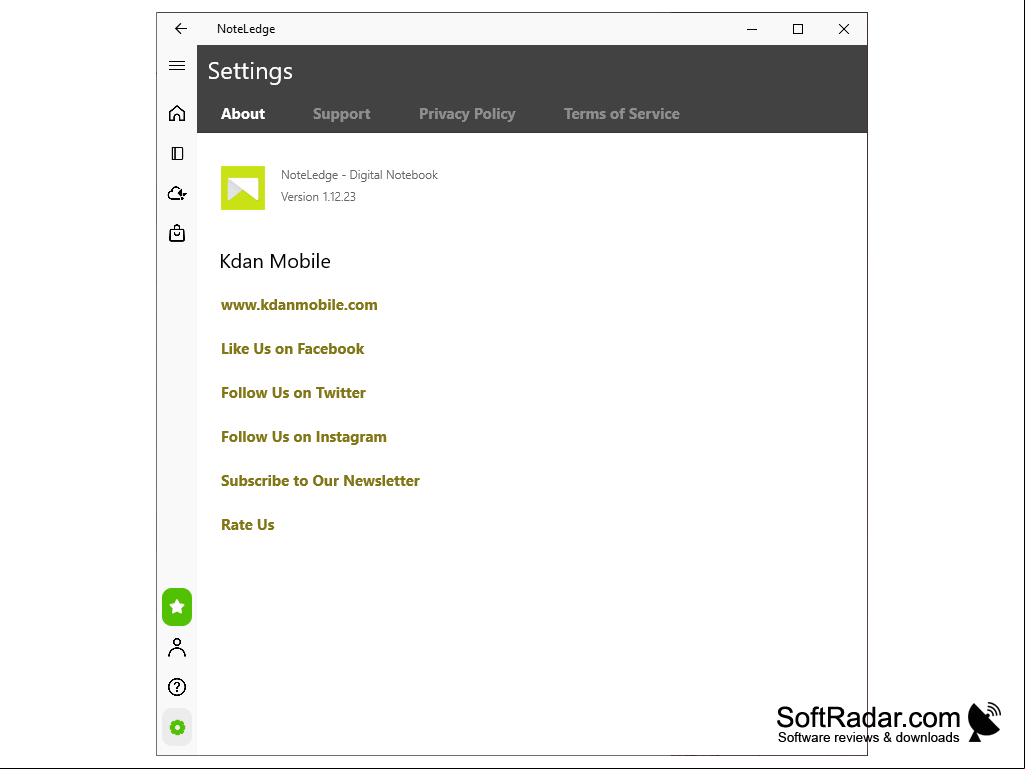Open the help question mark icon
This screenshot has width=1025, height=769.
tap(177, 687)
